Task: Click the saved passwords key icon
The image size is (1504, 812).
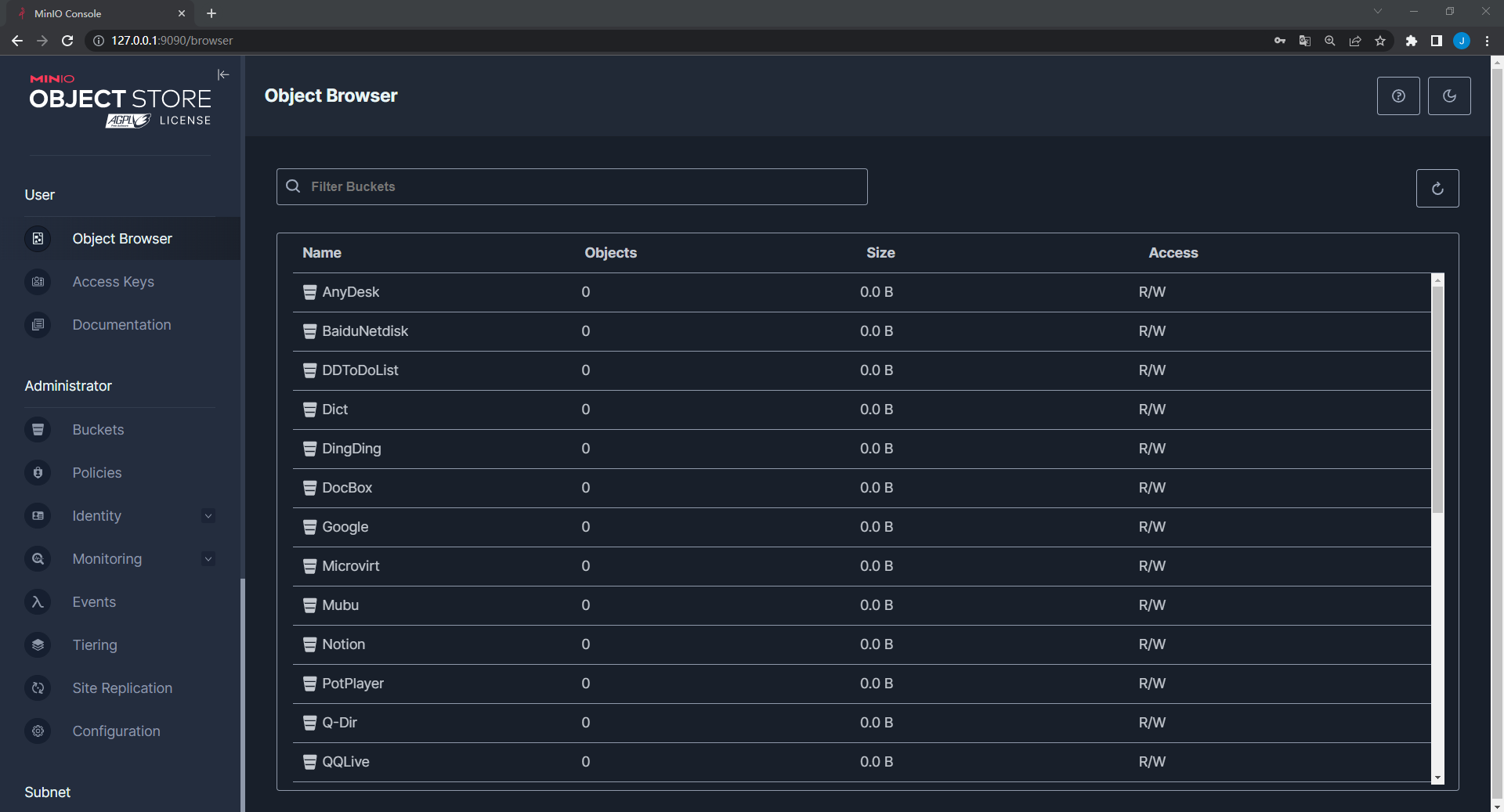Action: coord(1280,41)
